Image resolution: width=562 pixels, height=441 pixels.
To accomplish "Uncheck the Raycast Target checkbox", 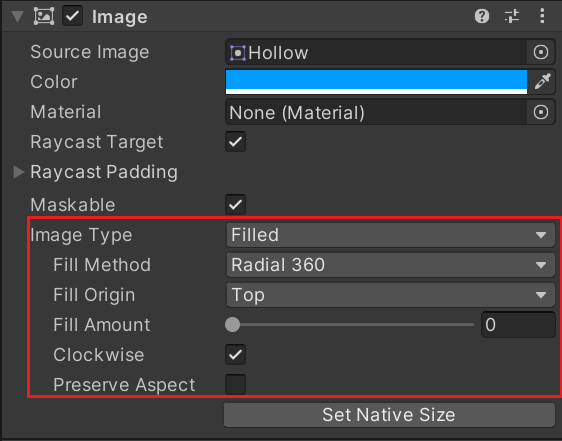I will click(x=235, y=142).
